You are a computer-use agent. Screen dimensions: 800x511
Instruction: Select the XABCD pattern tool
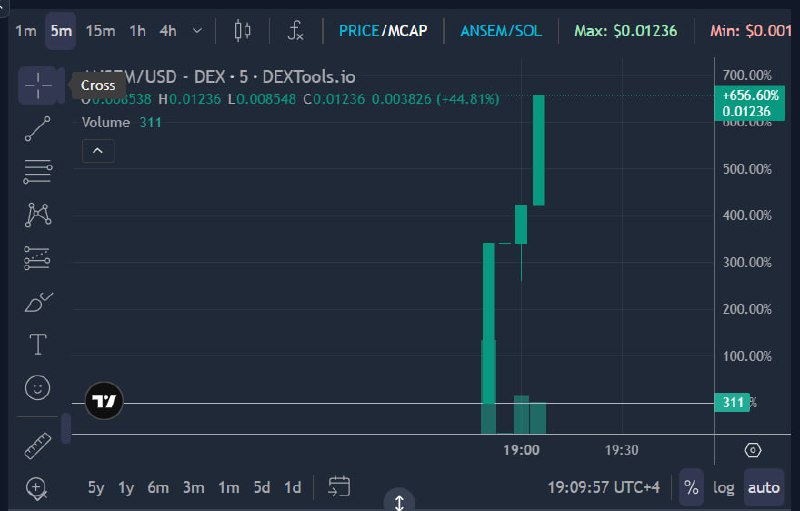click(38, 214)
